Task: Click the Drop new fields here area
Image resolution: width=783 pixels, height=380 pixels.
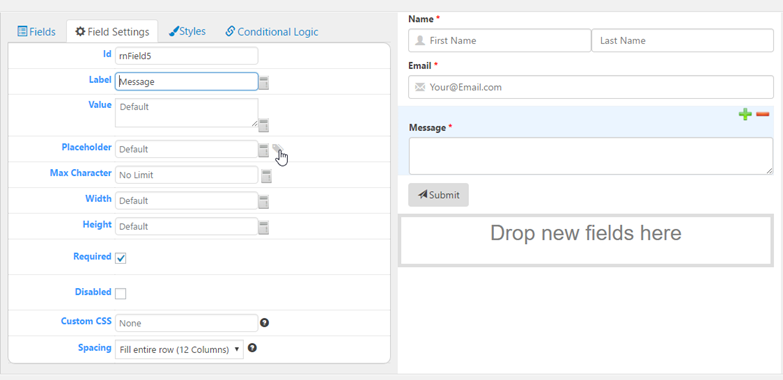Action: (x=586, y=240)
